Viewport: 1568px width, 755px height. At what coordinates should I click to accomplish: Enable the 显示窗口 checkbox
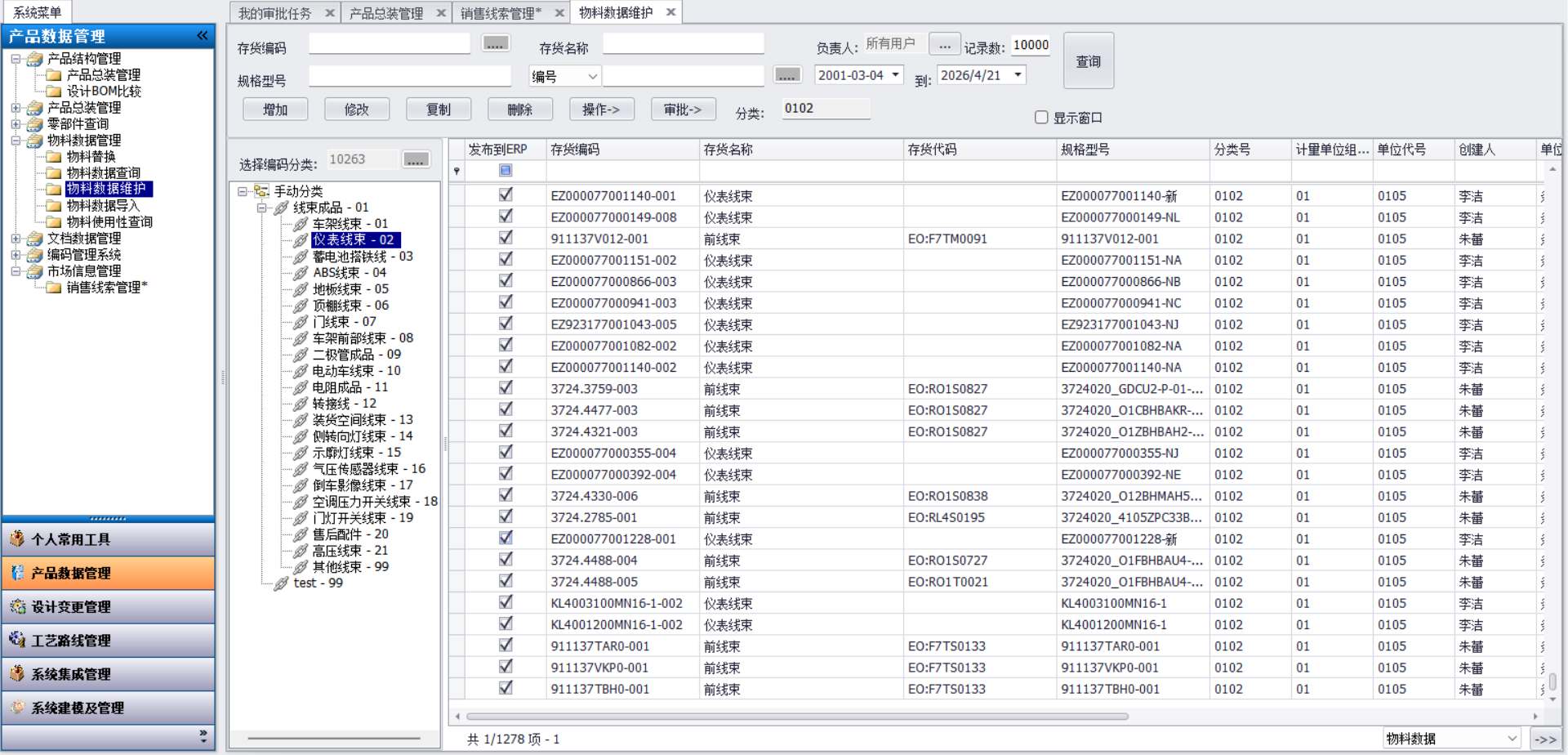click(1041, 118)
